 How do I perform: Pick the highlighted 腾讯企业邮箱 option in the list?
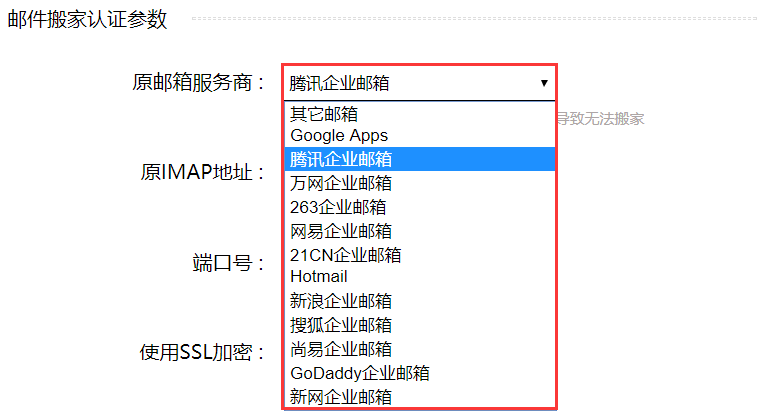pyautogui.click(x=340, y=159)
